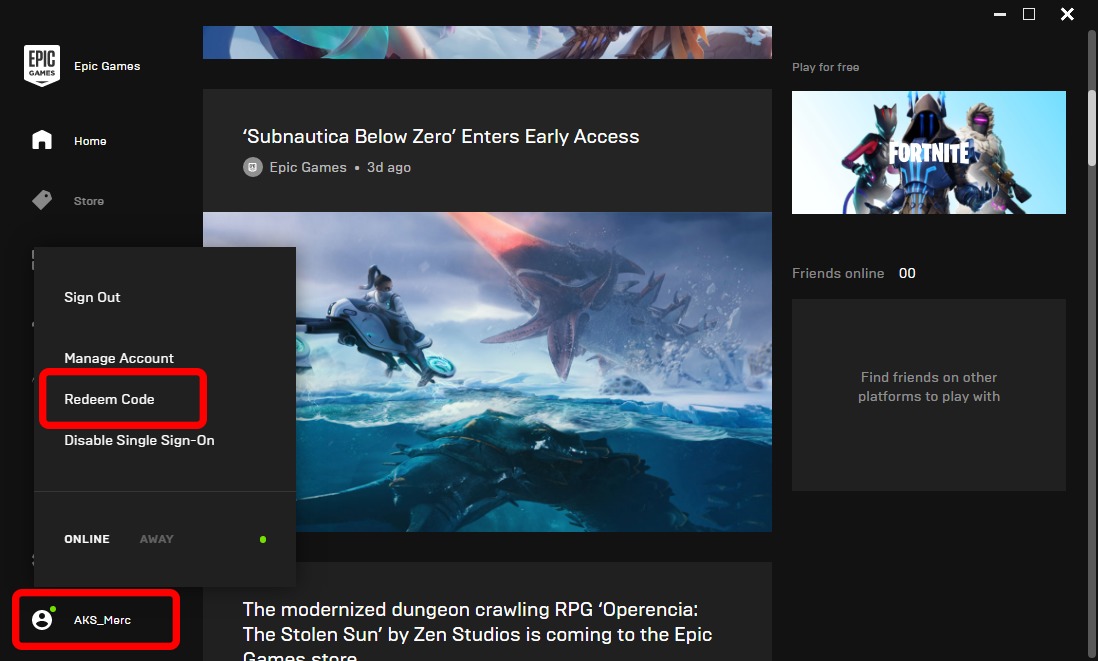The image size is (1098, 661).
Task: Go to Home via the house icon
Action: coord(42,141)
